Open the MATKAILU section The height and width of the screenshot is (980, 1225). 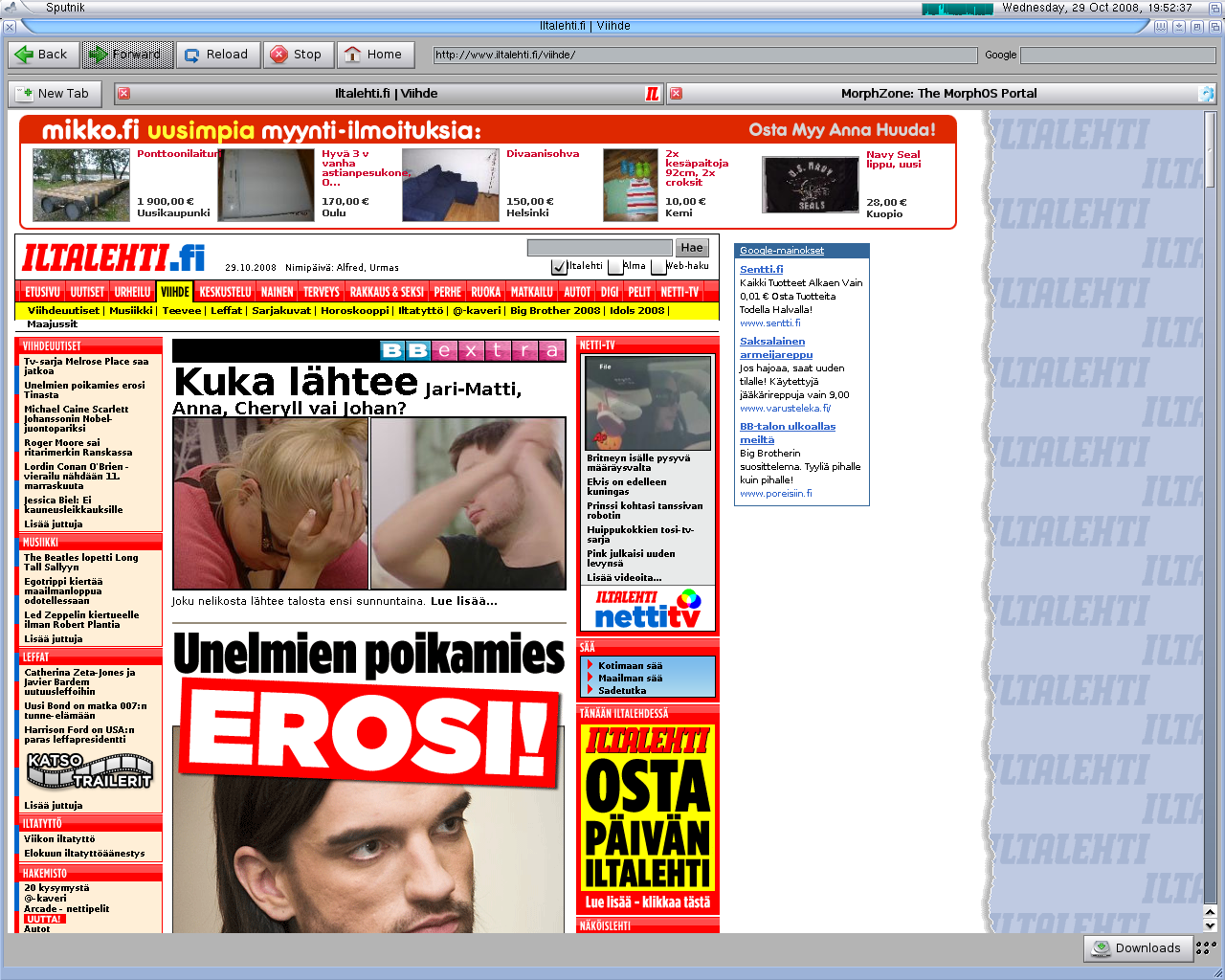[x=532, y=292]
